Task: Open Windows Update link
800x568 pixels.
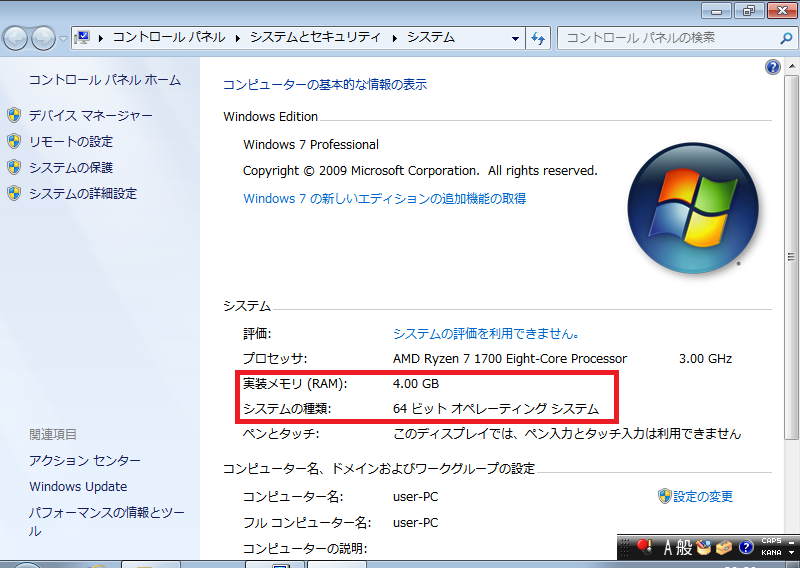Action: point(78,486)
